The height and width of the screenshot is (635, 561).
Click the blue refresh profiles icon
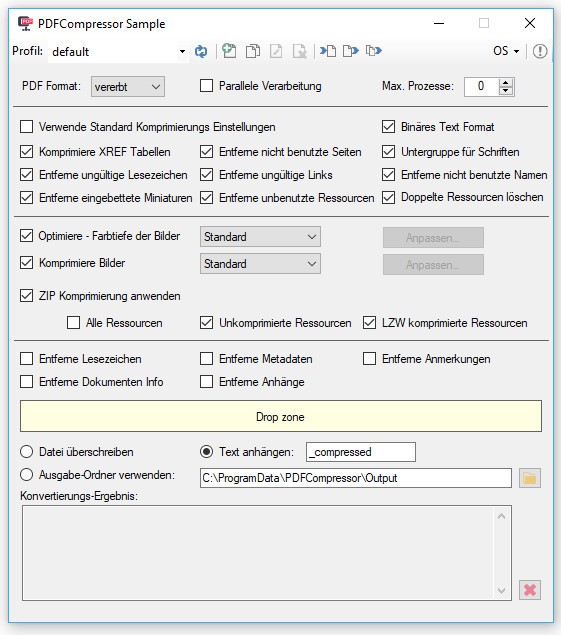201,51
